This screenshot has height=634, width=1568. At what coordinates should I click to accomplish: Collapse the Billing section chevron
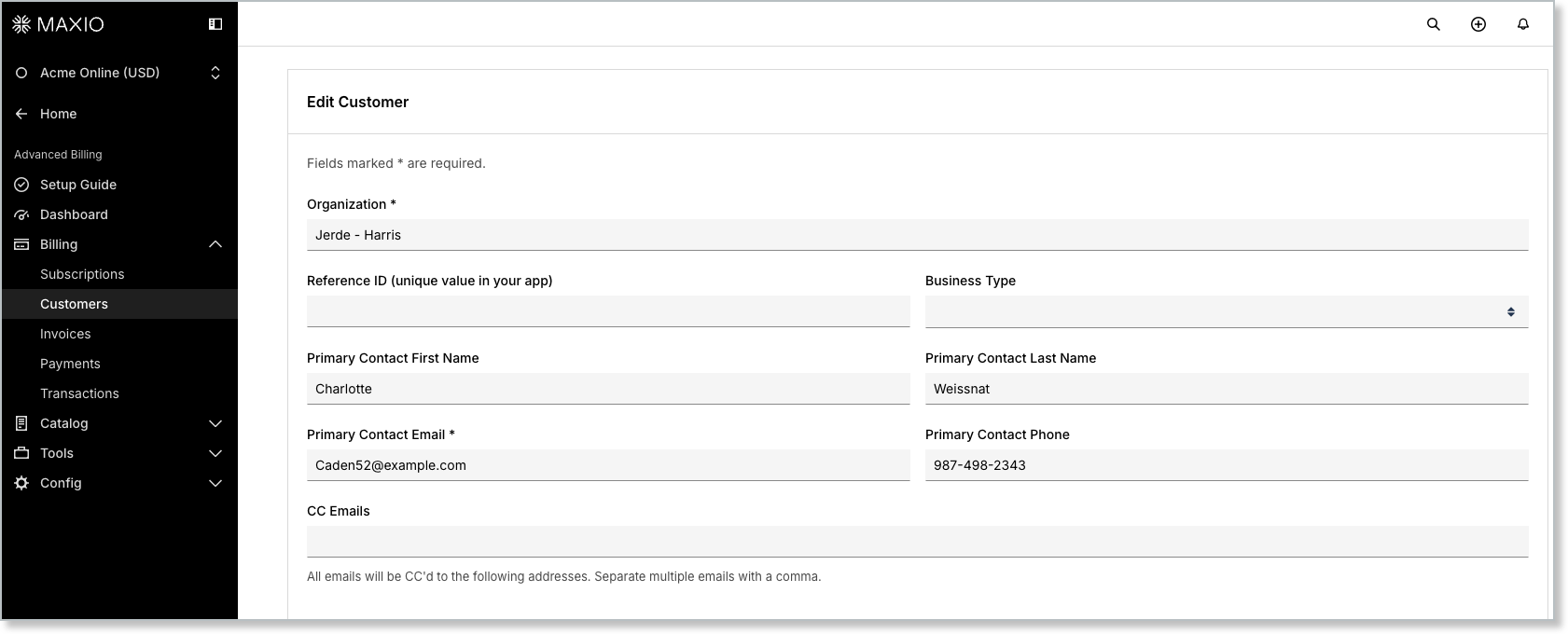(x=215, y=244)
